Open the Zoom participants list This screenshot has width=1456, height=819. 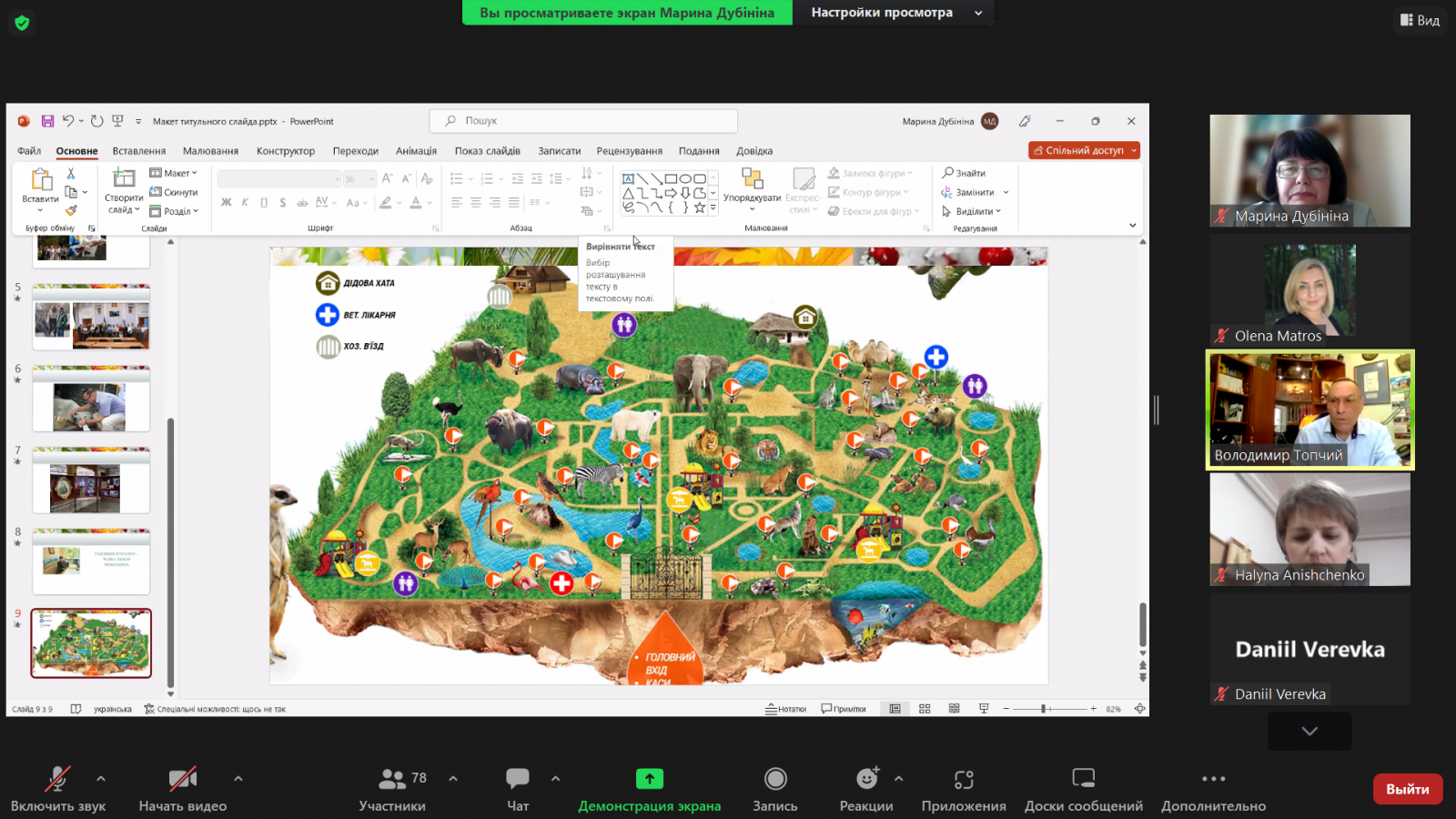point(392,788)
